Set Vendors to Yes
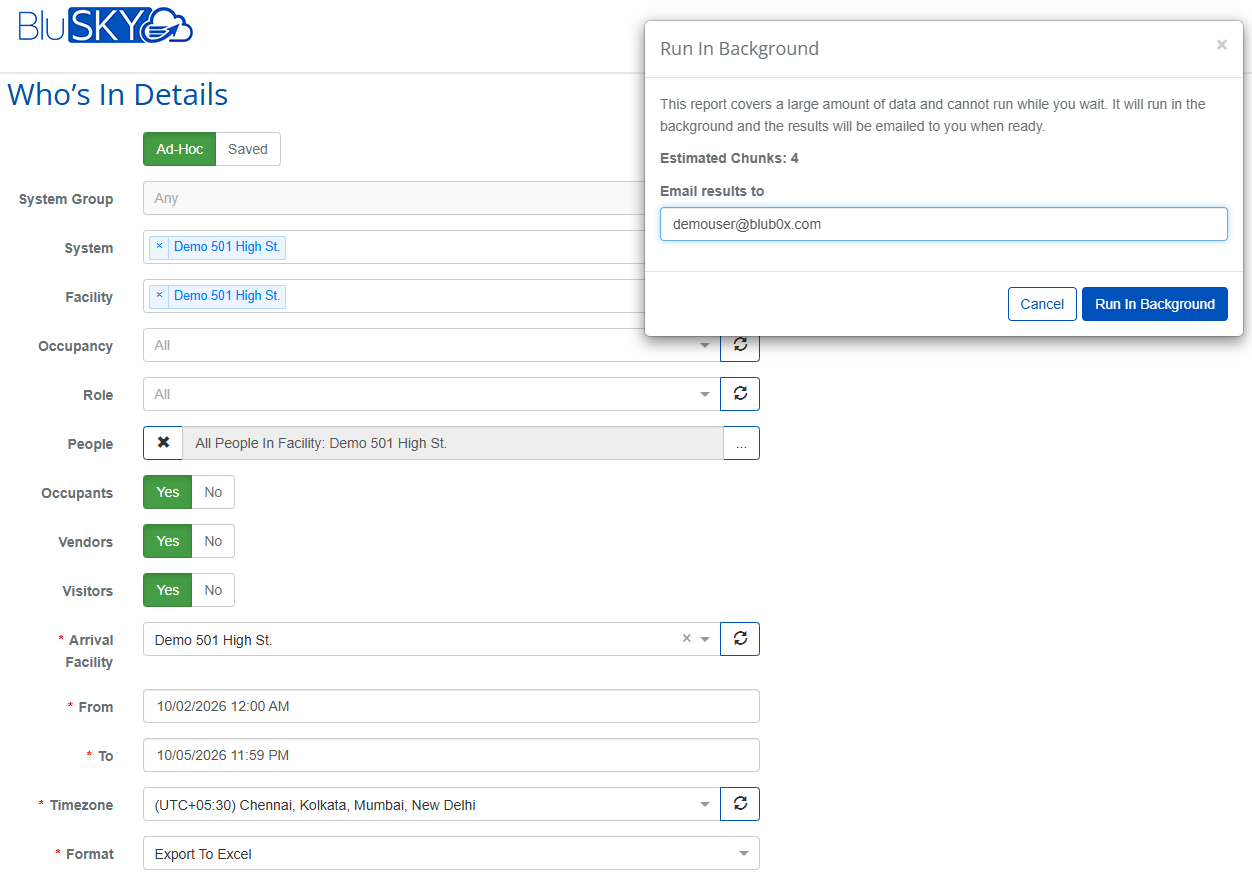1252x881 pixels. [168, 541]
